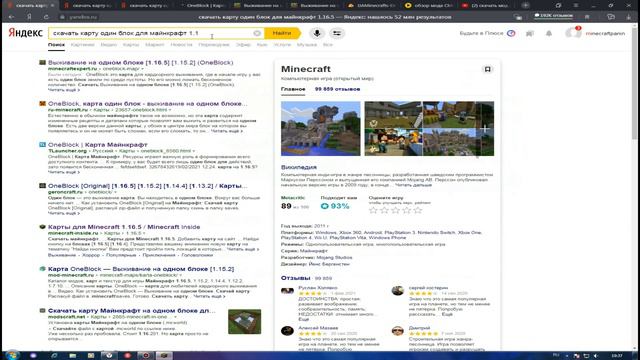Screen dimensions: 640x360
Task: Rate the game with the fifth star
Action: [x=417, y=211]
